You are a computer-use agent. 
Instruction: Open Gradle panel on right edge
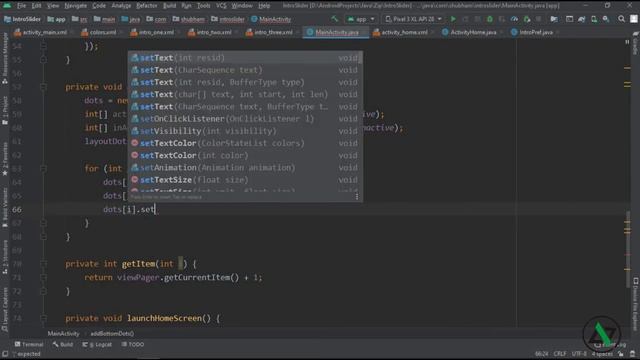pyautogui.click(x=636, y=44)
